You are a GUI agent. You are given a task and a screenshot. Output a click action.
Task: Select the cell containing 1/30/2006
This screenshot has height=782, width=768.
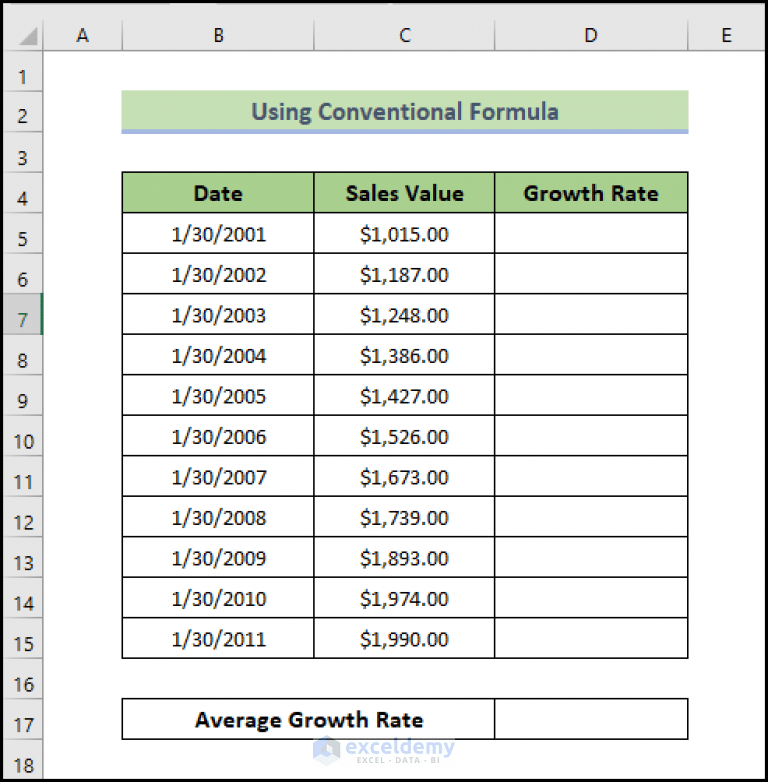[x=218, y=435]
